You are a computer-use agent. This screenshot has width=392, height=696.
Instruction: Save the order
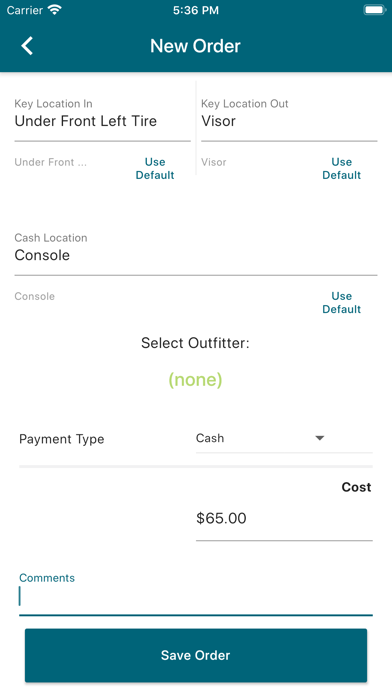[x=196, y=655]
